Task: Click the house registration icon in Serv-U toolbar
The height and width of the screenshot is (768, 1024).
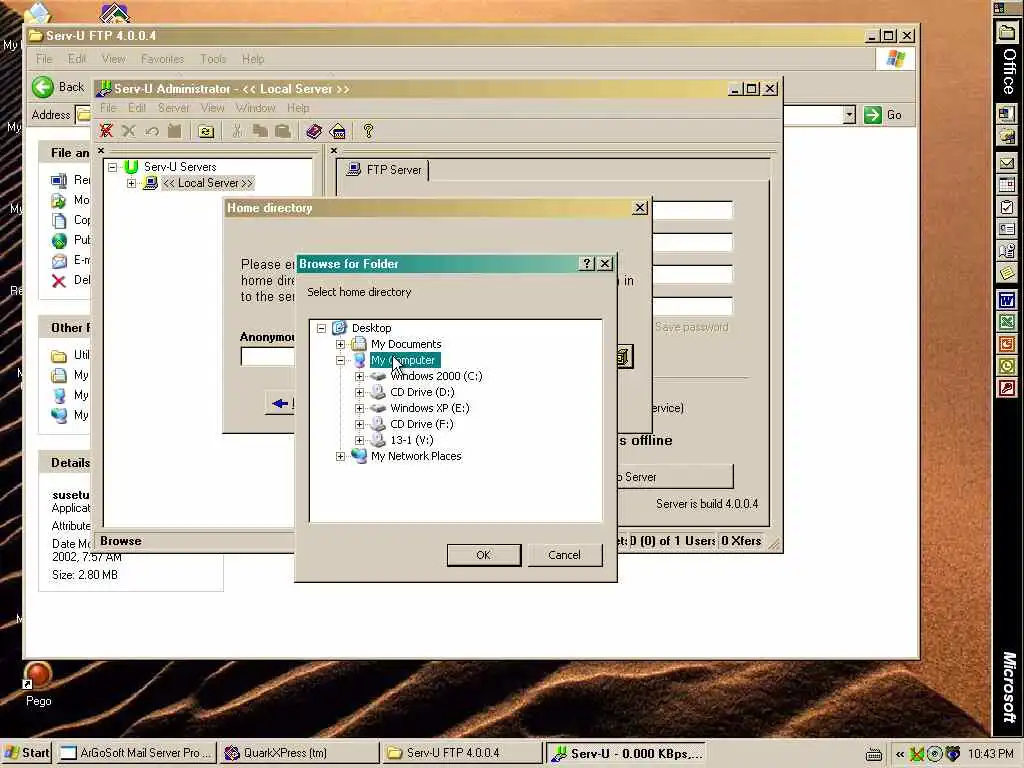Action: point(338,131)
